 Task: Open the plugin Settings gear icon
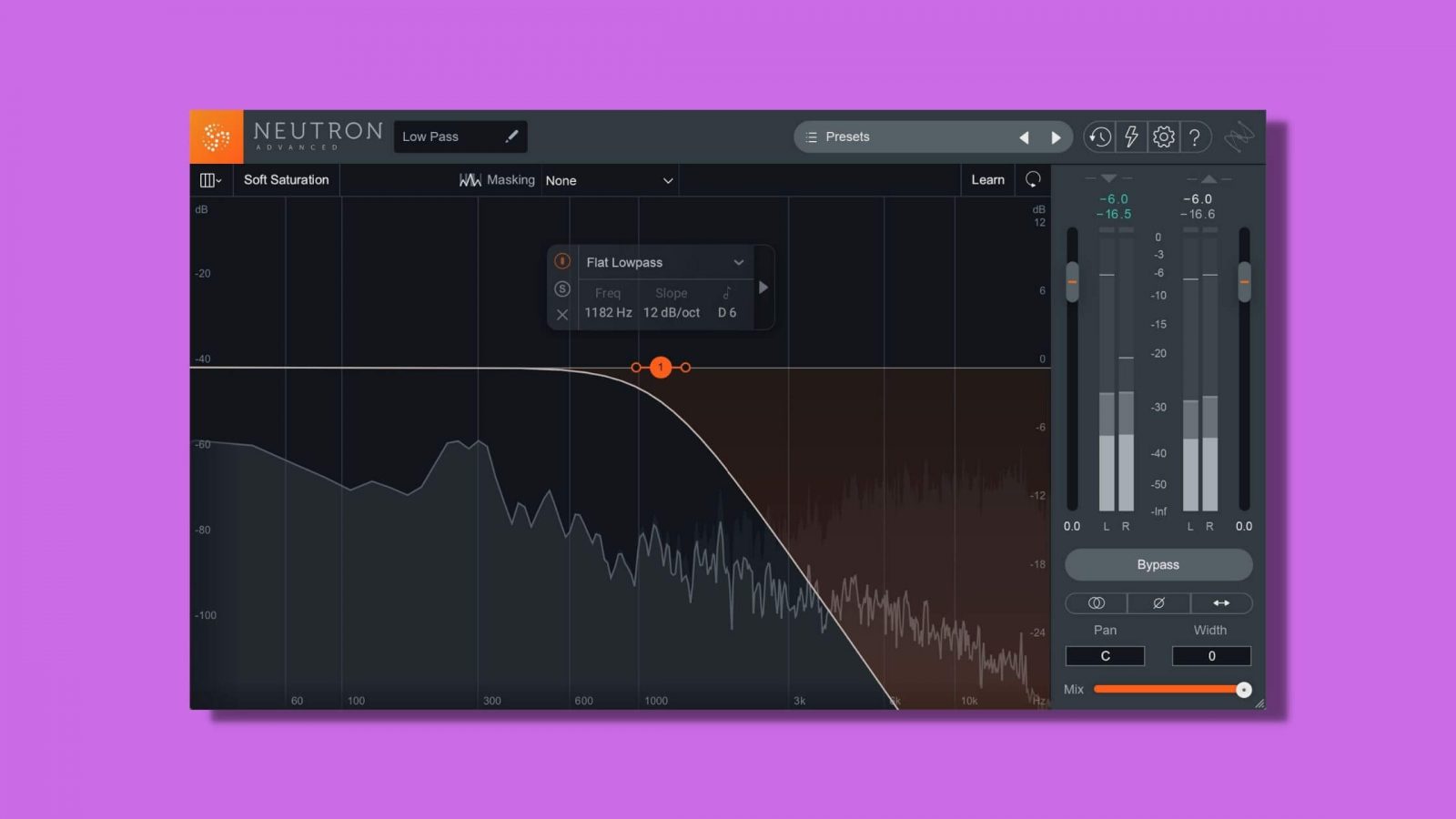pos(1163,136)
